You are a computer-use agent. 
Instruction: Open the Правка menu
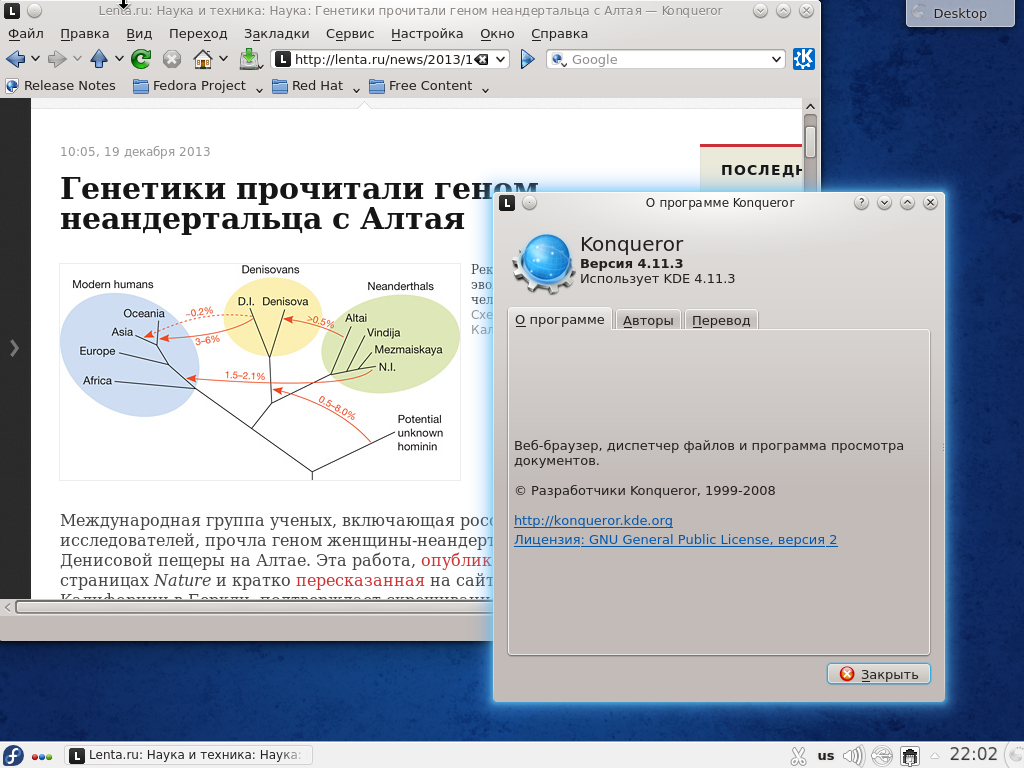point(84,34)
